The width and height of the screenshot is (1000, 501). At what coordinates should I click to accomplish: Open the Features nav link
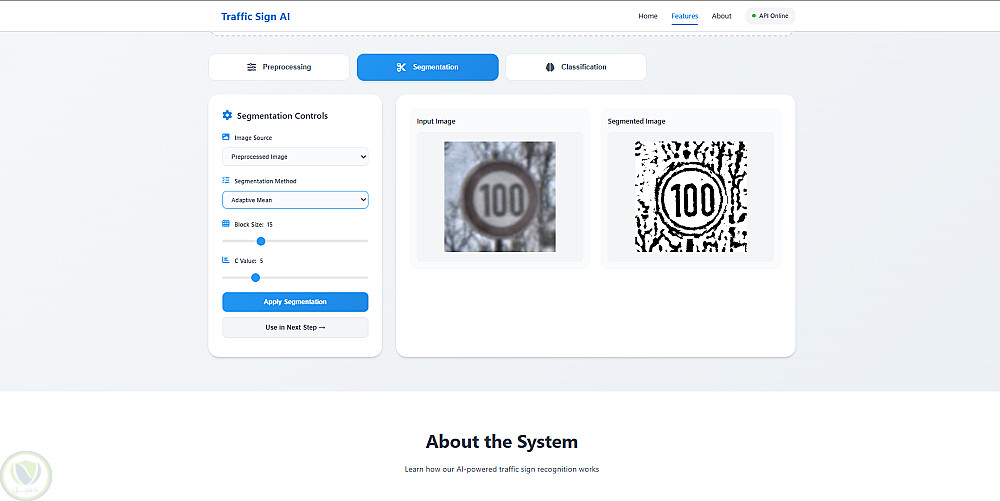click(x=684, y=16)
